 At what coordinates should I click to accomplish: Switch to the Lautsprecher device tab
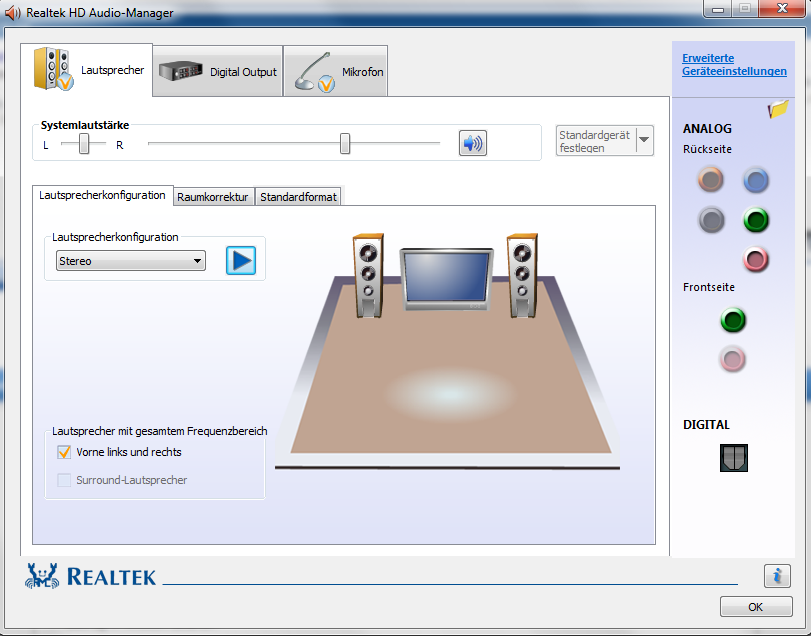tap(87, 70)
